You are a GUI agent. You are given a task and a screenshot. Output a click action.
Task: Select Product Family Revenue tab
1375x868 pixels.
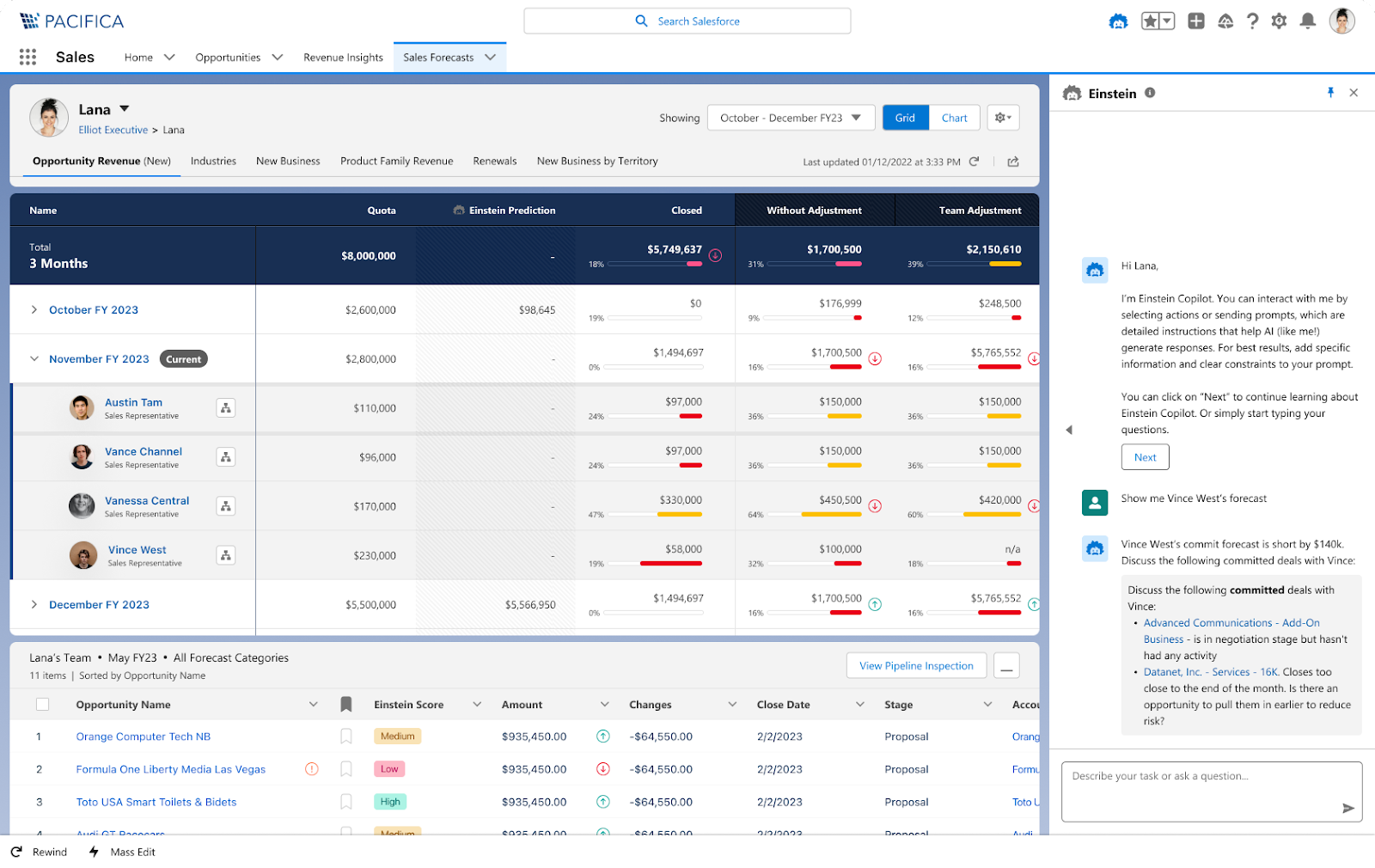coord(396,161)
